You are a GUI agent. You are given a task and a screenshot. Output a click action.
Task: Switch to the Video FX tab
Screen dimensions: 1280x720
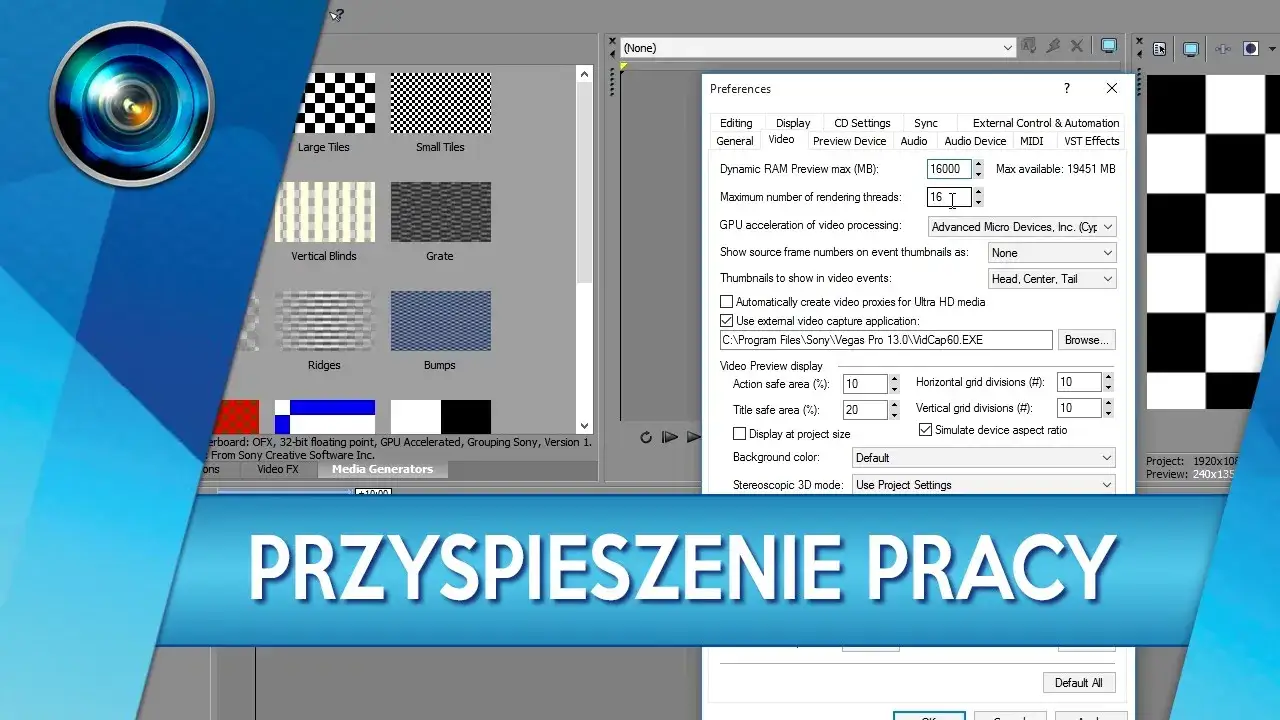tap(277, 469)
